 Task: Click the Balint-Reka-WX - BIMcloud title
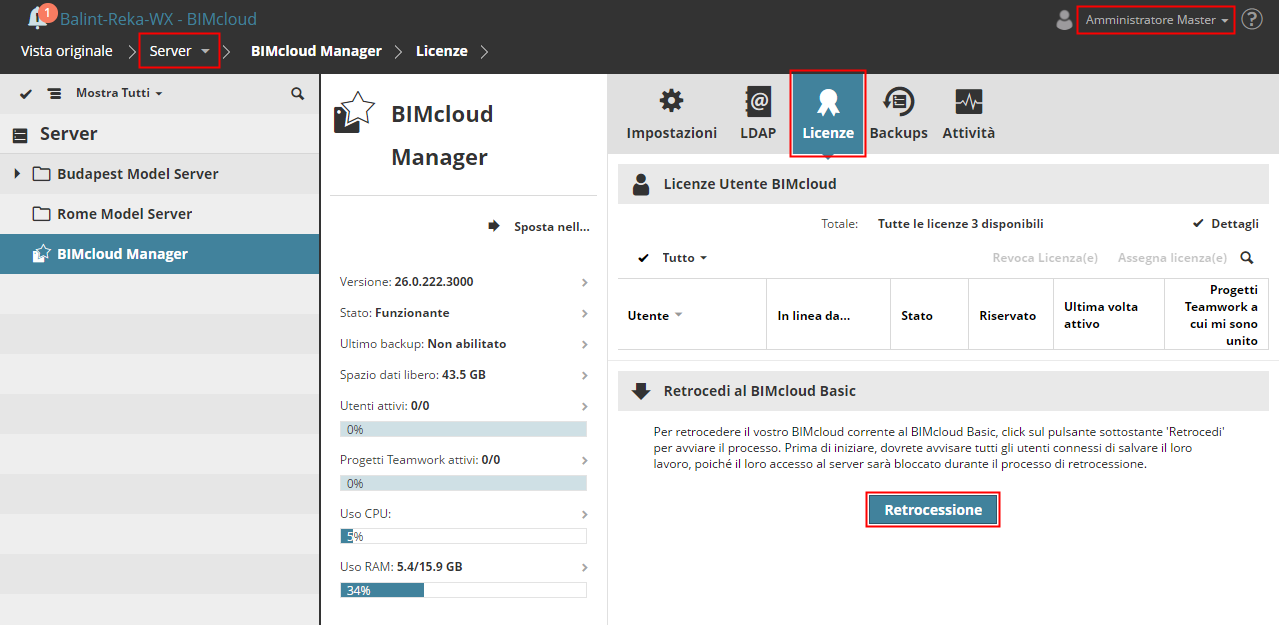point(158,19)
